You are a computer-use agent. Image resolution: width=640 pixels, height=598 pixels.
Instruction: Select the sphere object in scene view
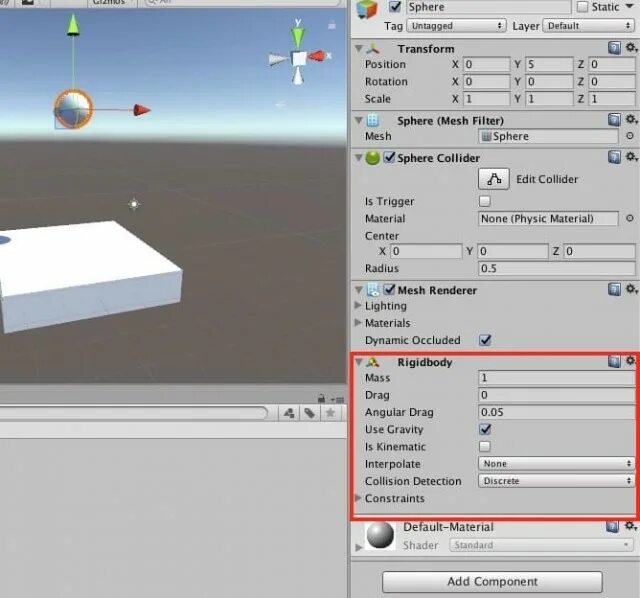[73, 109]
